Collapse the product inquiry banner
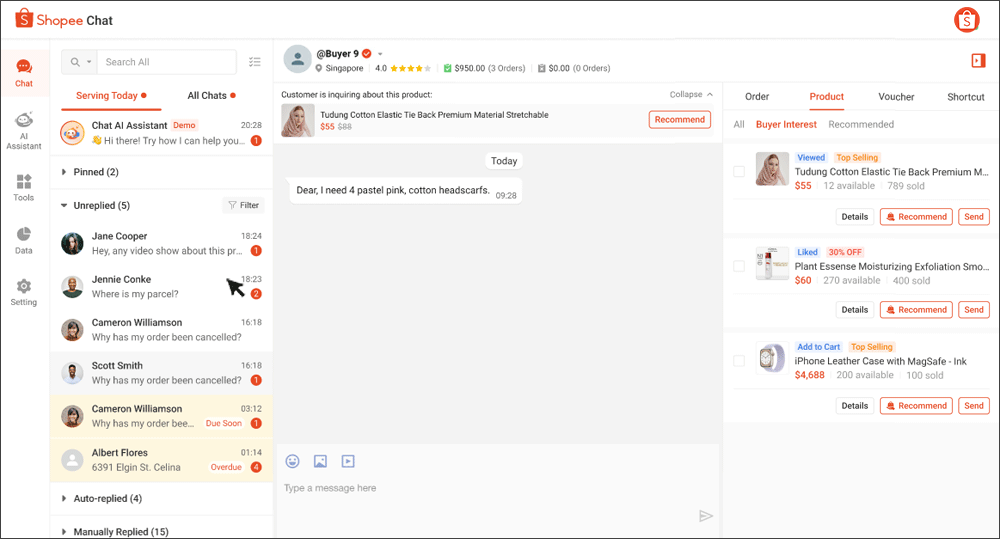Image resolution: width=1000 pixels, height=539 pixels. click(x=691, y=94)
